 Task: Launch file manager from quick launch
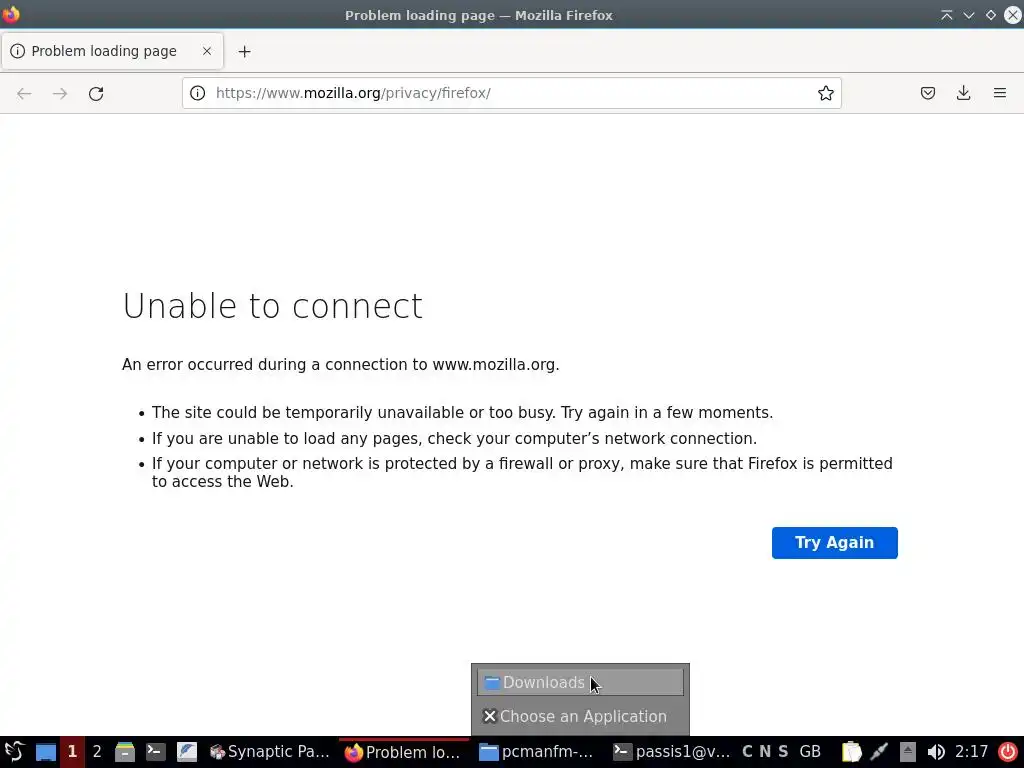point(125,752)
